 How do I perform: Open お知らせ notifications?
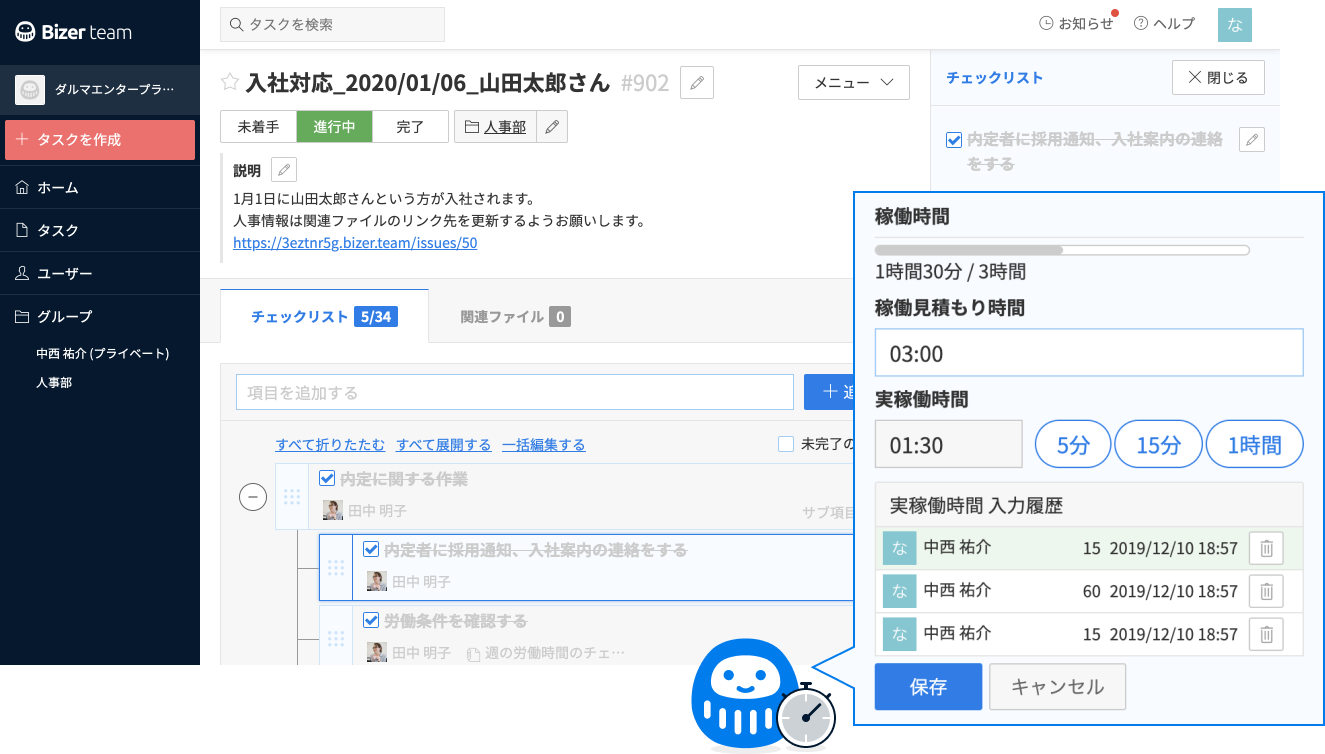click(x=1077, y=22)
